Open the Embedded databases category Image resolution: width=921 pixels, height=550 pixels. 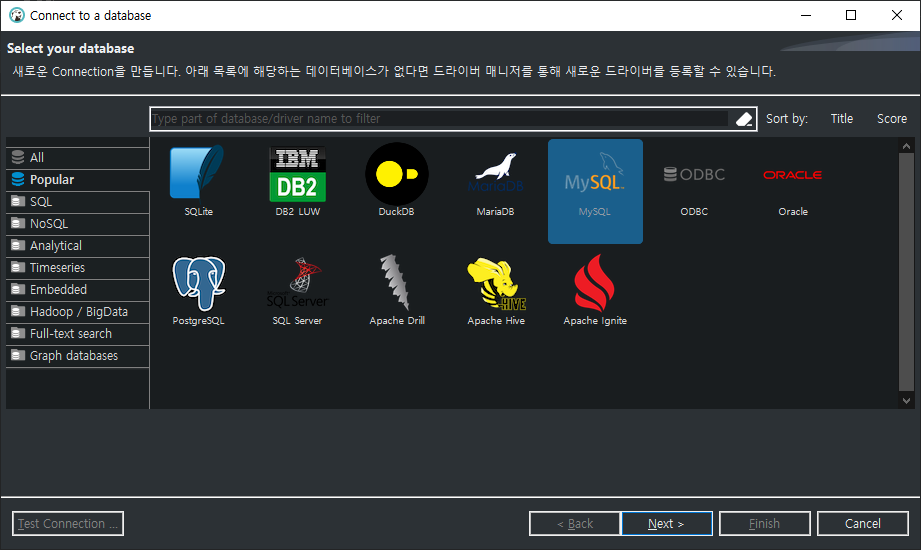click(x=78, y=290)
